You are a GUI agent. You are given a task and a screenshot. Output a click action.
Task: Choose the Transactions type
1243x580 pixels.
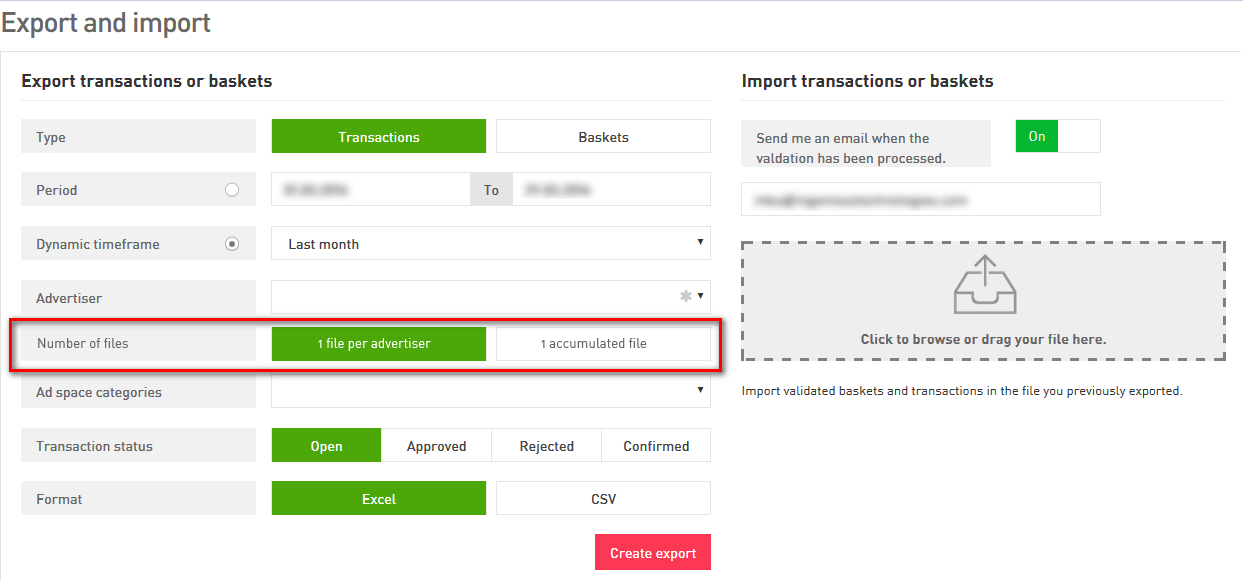pos(379,137)
